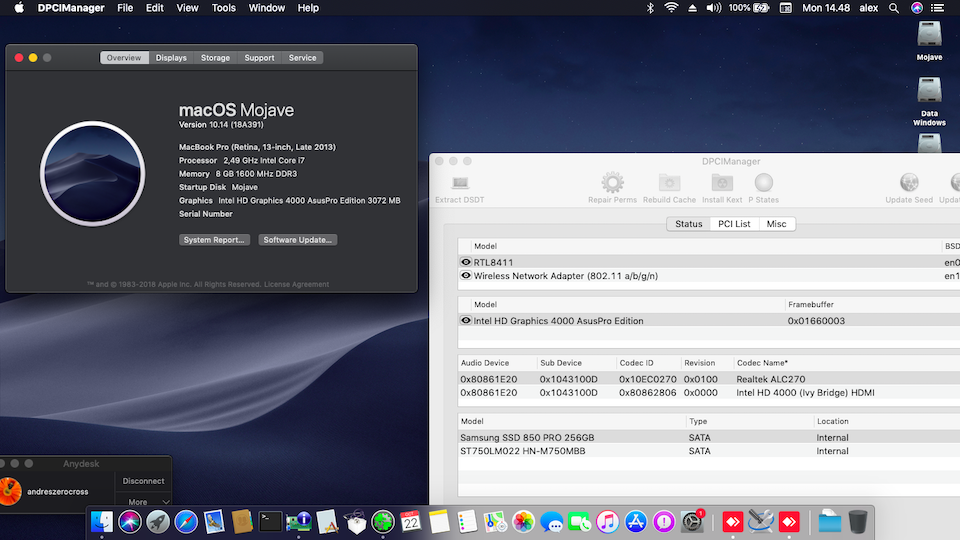Select the Storage tab in About This Mac
The width and height of the screenshot is (960, 540).
215,58
